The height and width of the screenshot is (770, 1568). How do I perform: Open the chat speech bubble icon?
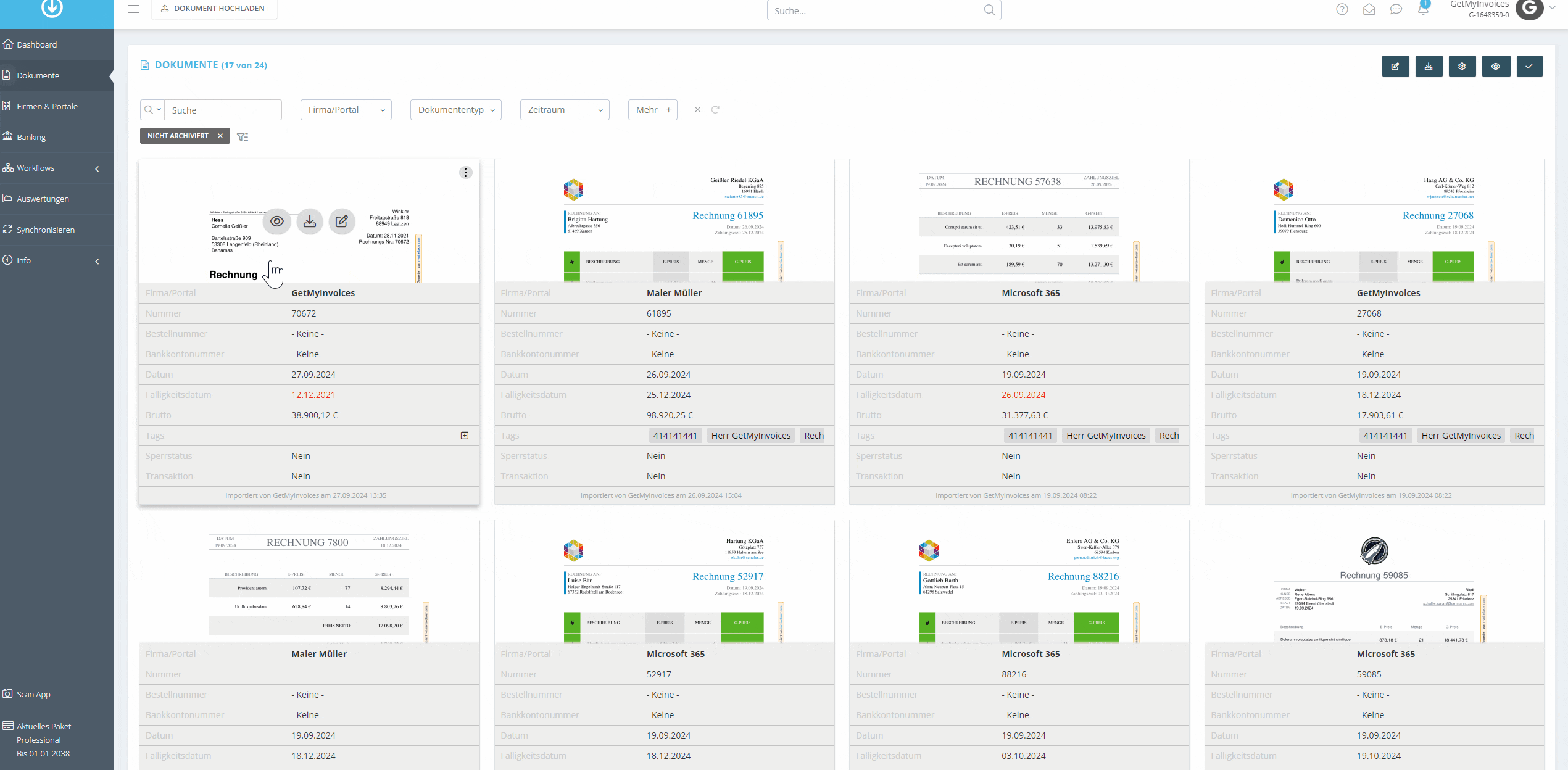click(1396, 9)
